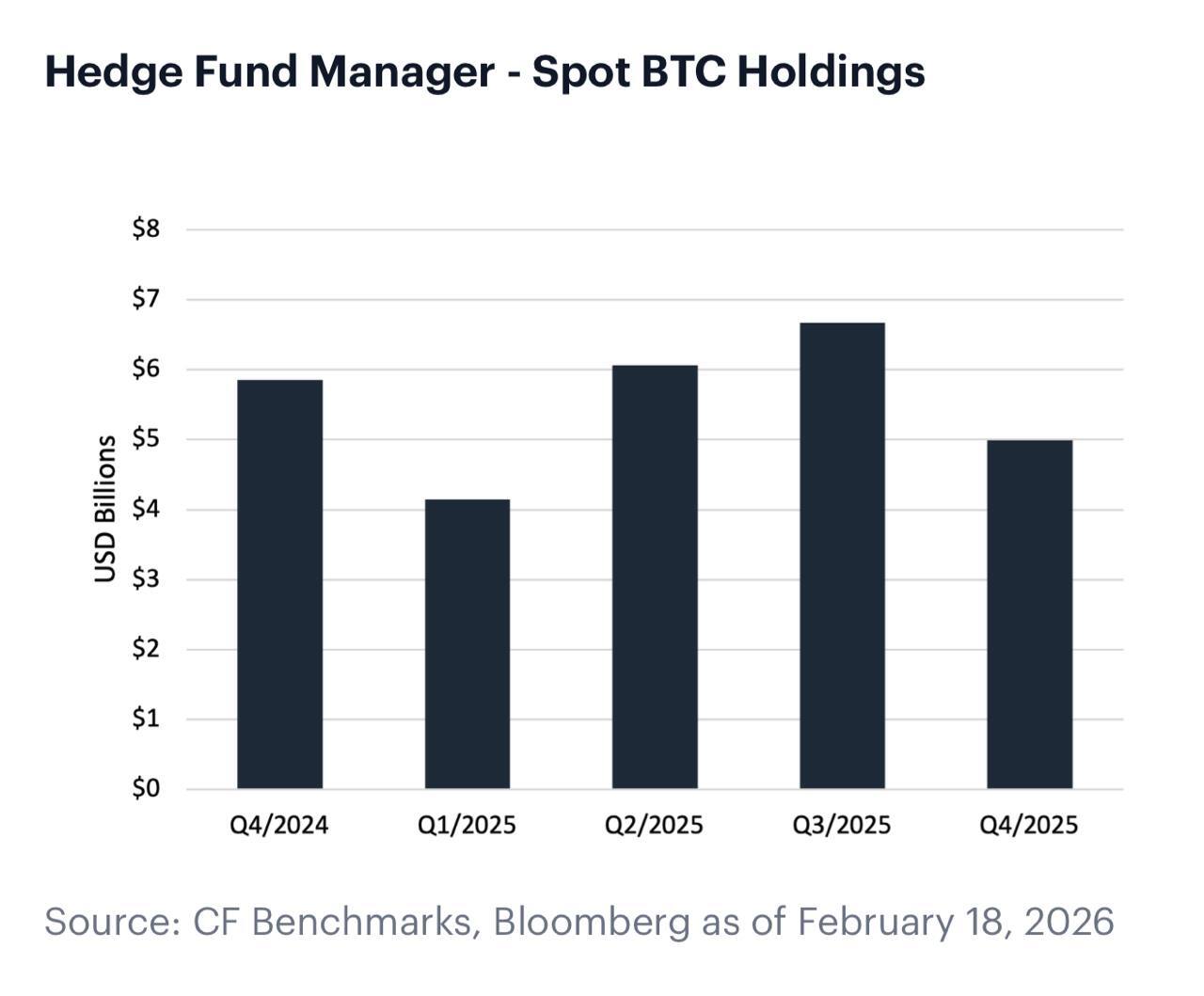
Task: Select the Q2/2025 axis label
Action: click(x=654, y=826)
